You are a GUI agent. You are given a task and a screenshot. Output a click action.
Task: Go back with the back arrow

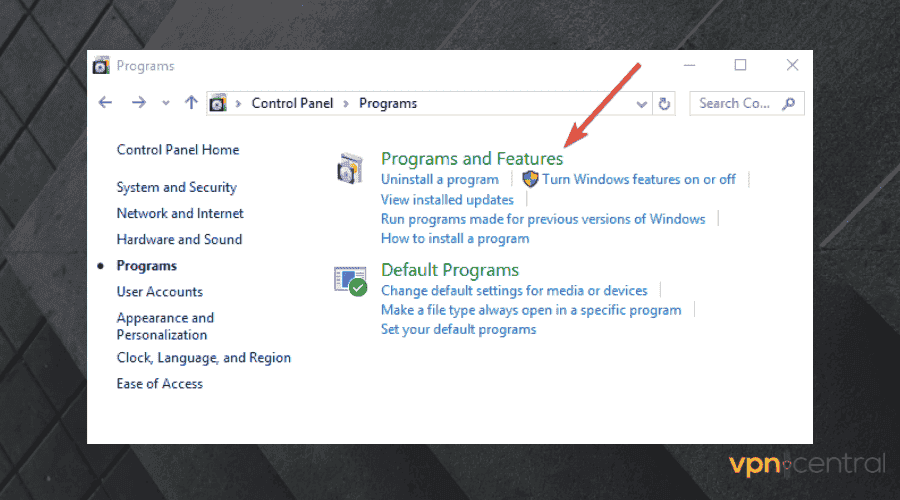click(x=105, y=103)
